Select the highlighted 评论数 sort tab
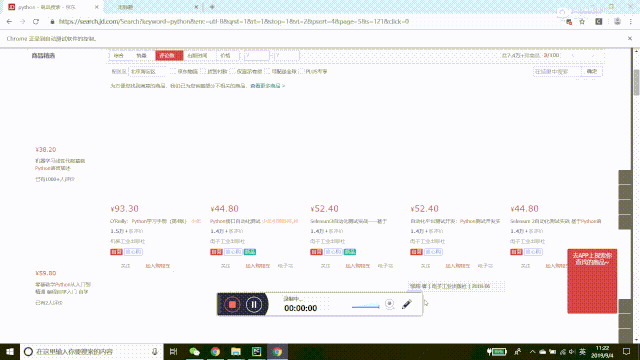The width and height of the screenshot is (640, 360). pyautogui.click(x=169, y=56)
